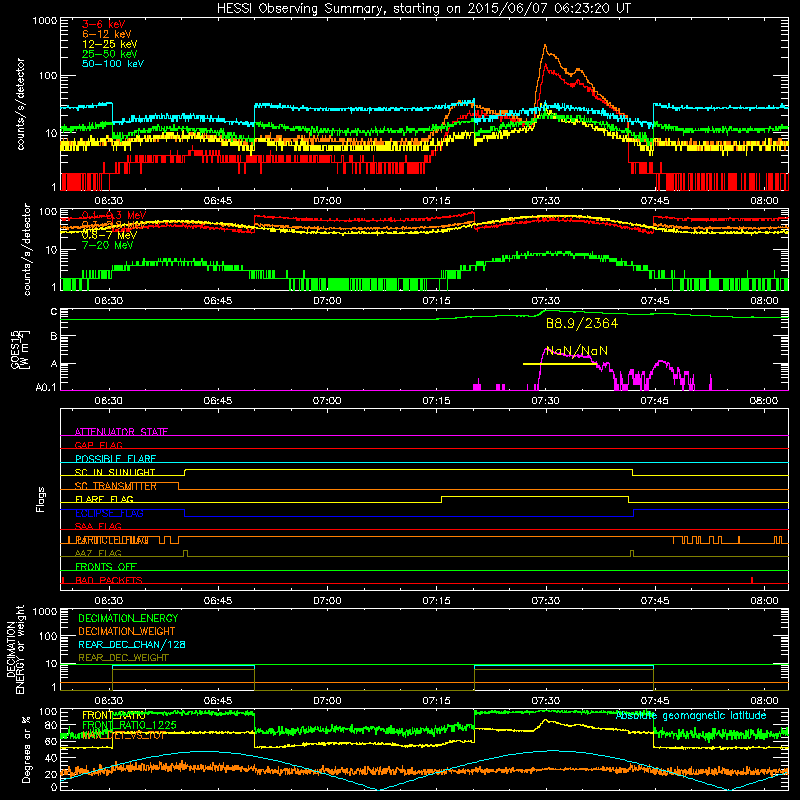Viewport: 800px width, 800px height.
Task: Select the 12-25 keV legend label
Action: 109,44
